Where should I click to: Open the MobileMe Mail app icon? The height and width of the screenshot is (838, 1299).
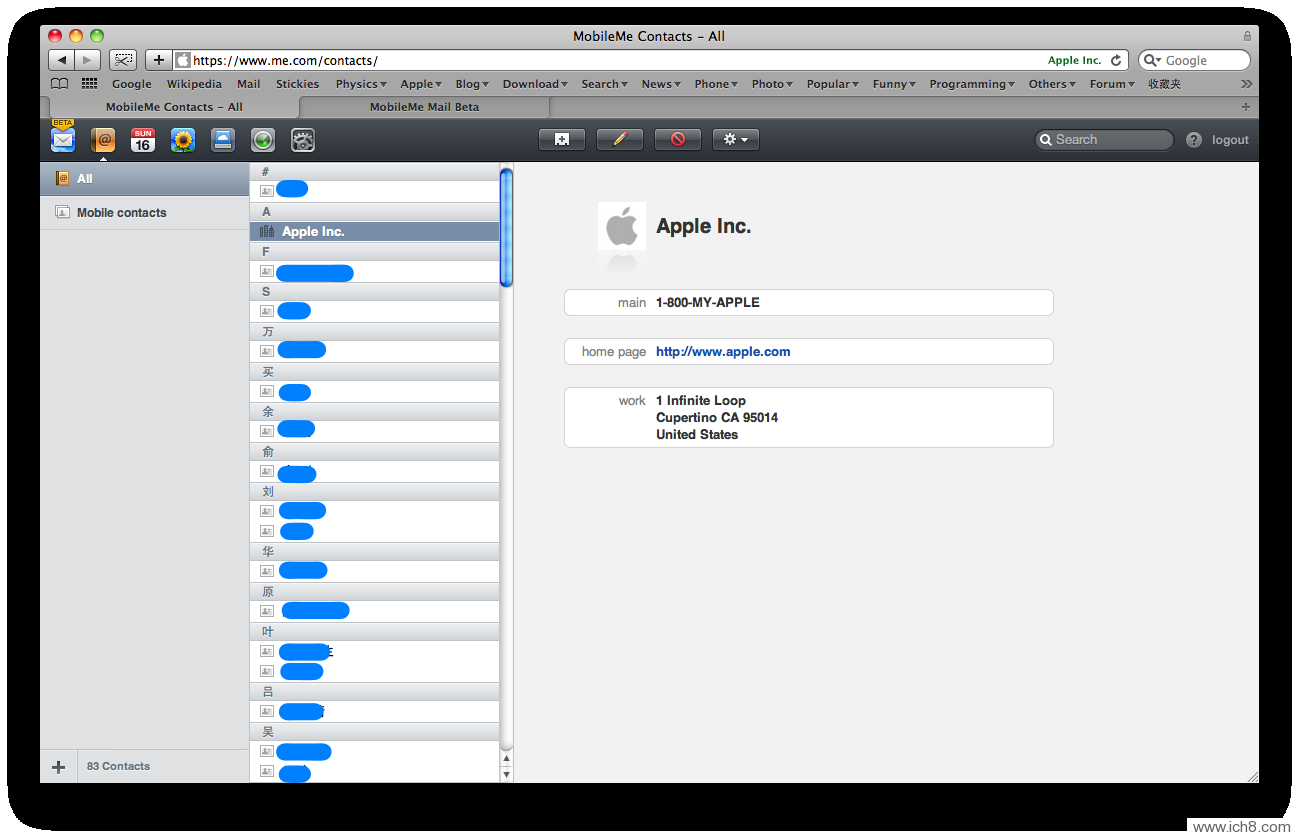coord(63,140)
